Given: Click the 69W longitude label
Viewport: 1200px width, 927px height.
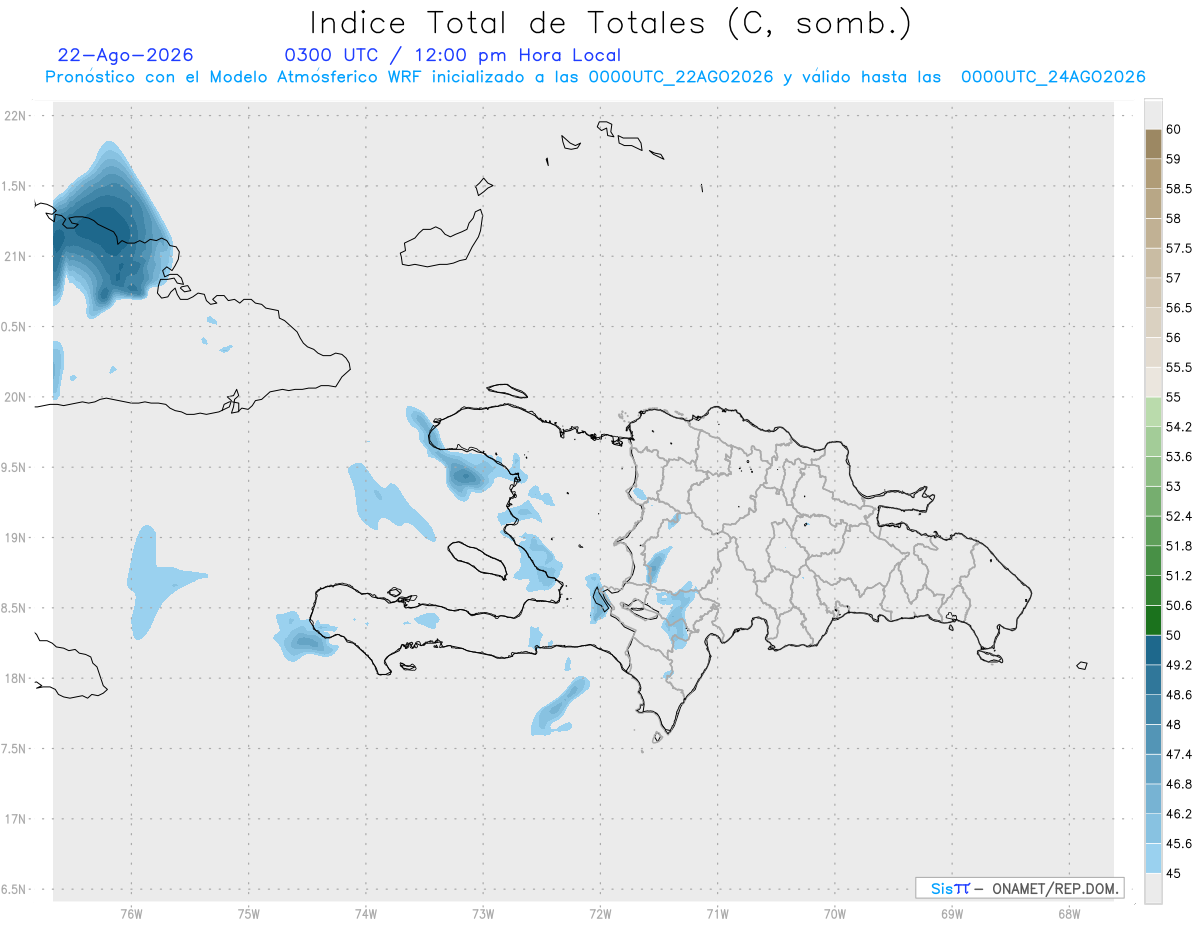Looking at the screenshot, I should coord(952,913).
